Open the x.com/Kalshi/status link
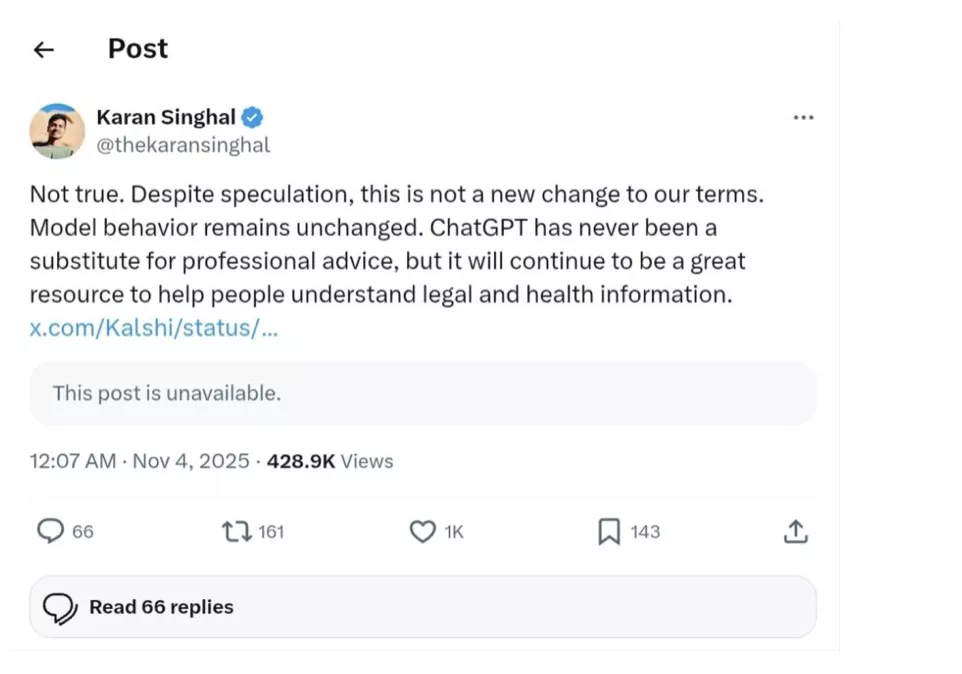Screen dimensions: 962x674 tap(155, 327)
